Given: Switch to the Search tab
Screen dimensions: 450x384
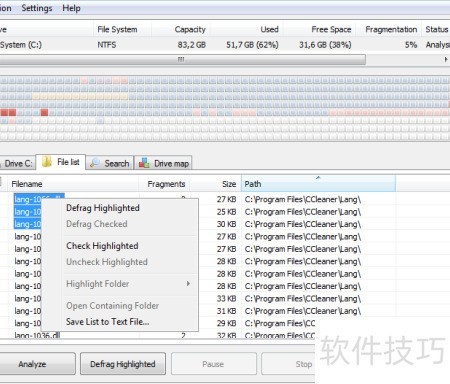Looking at the screenshot, I should click(x=110, y=163).
